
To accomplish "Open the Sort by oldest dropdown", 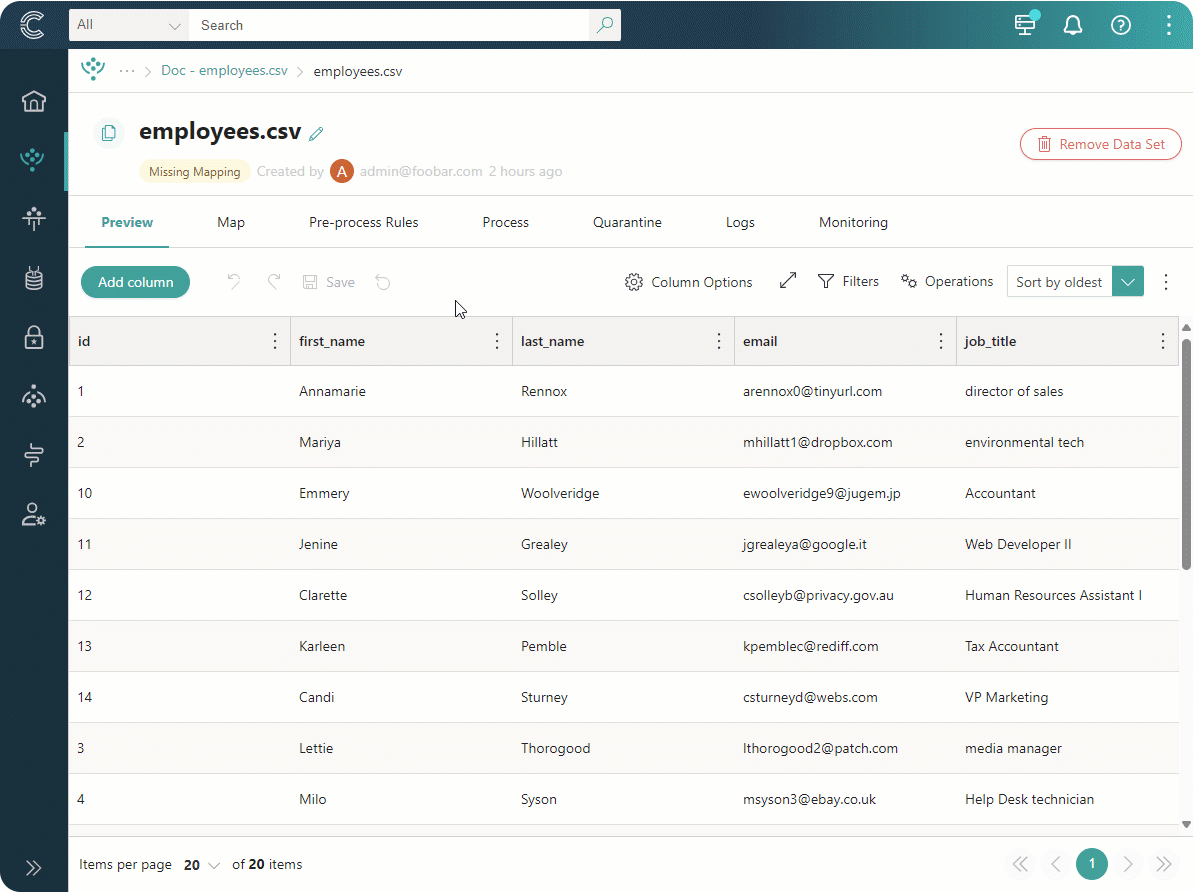I will (x=1128, y=281).
